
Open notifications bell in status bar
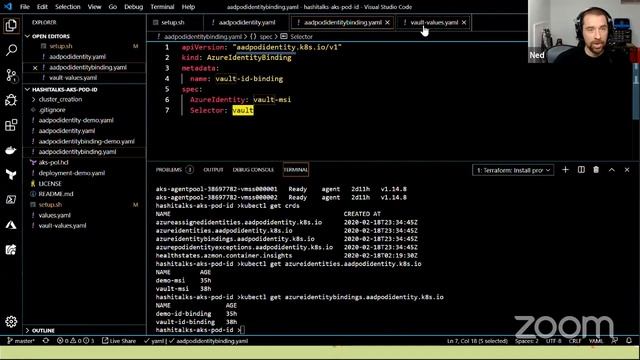629,341
